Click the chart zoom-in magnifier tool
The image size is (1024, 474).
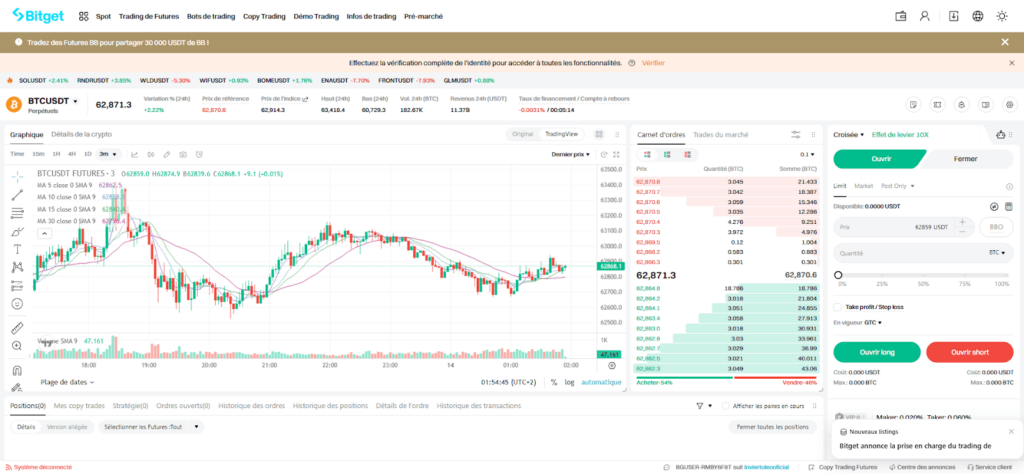point(17,346)
